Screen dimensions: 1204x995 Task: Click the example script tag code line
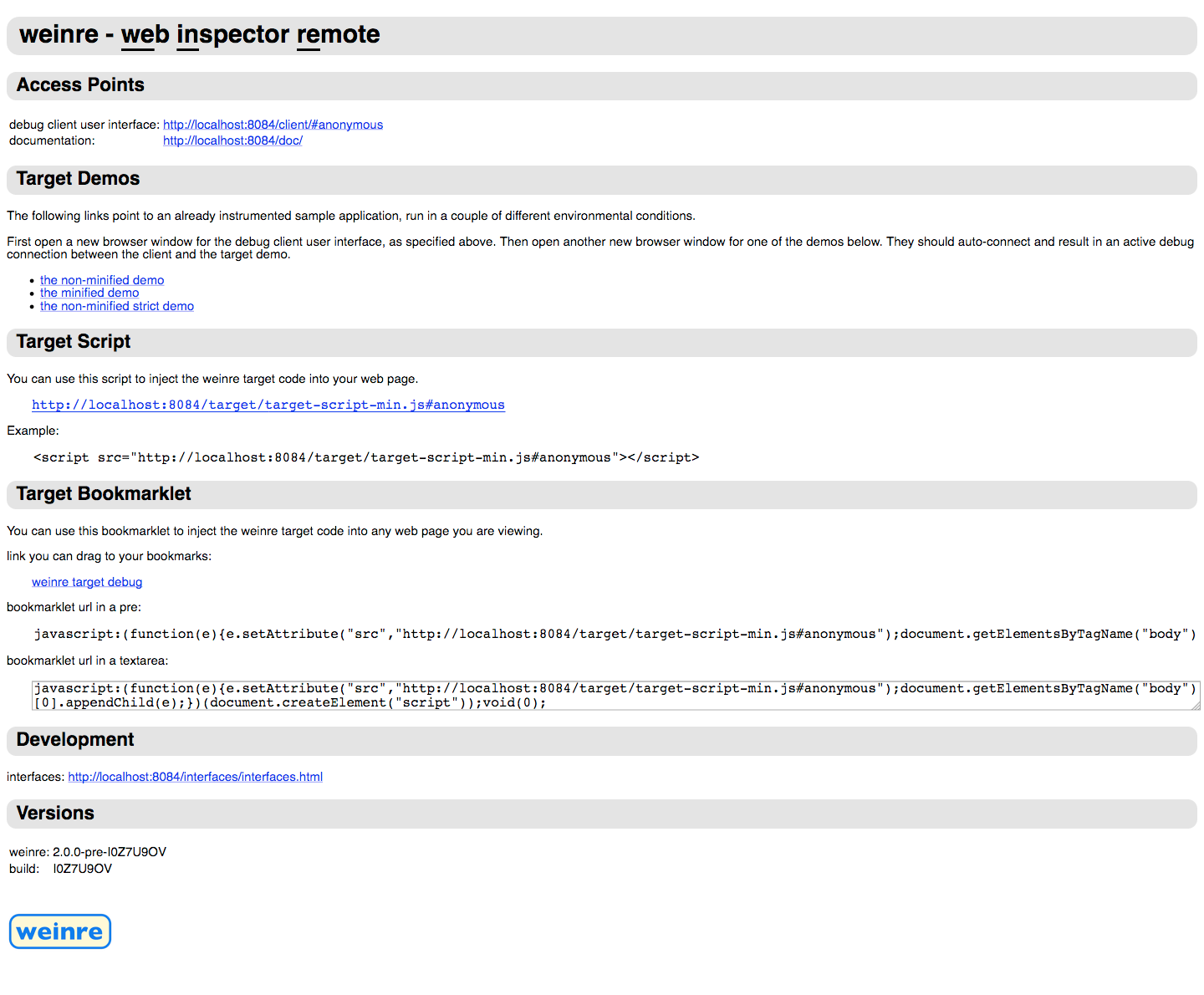click(x=366, y=457)
